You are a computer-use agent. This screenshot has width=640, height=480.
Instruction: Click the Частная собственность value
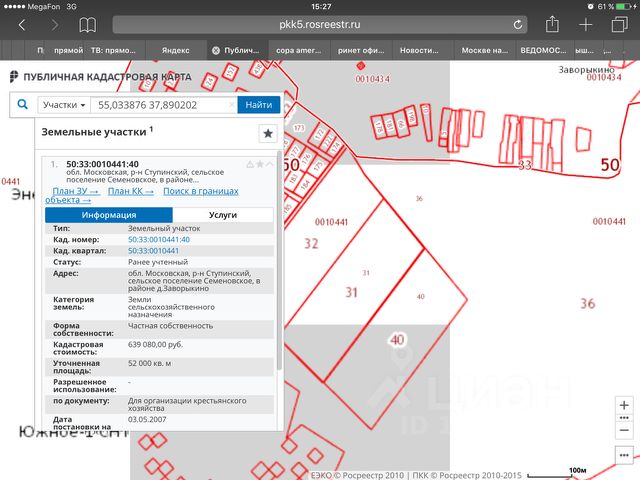tap(171, 326)
